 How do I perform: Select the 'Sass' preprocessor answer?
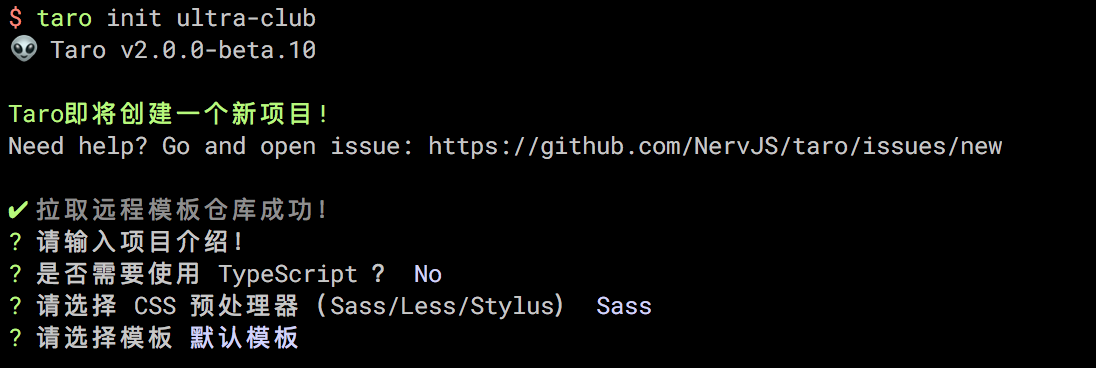coord(623,306)
